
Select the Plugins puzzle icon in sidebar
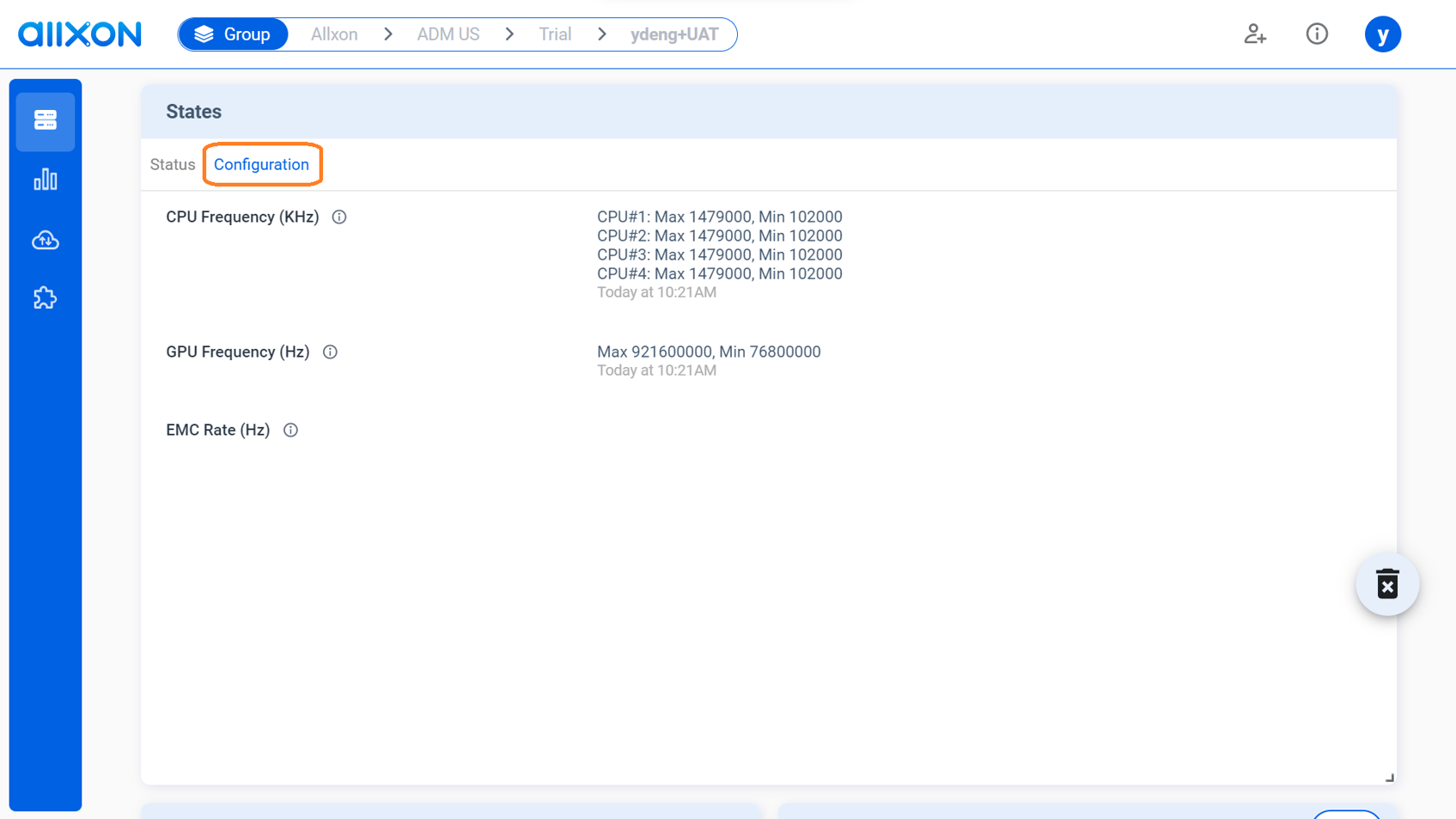pos(45,298)
